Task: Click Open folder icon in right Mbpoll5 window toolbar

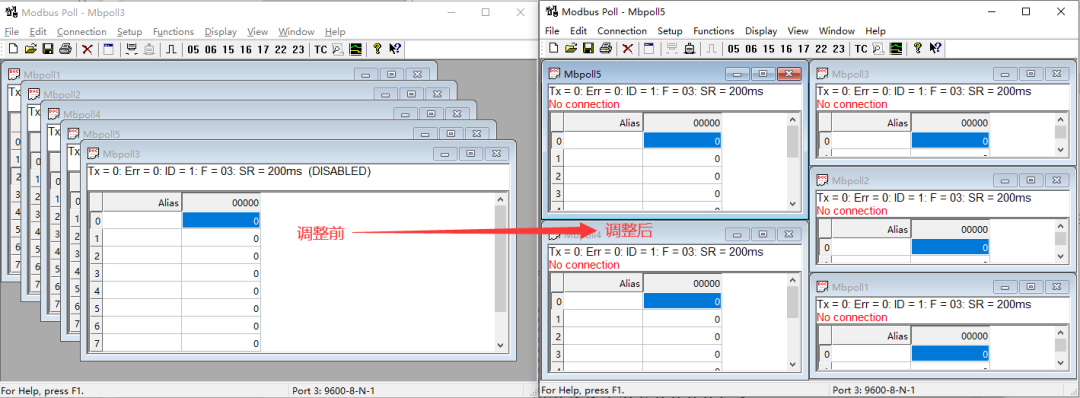Action: tap(571, 48)
